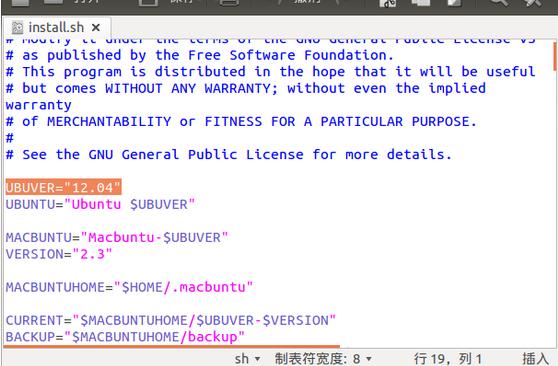Open the tab width 8 dropdown
This screenshot has width=558, height=366.
click(323, 359)
